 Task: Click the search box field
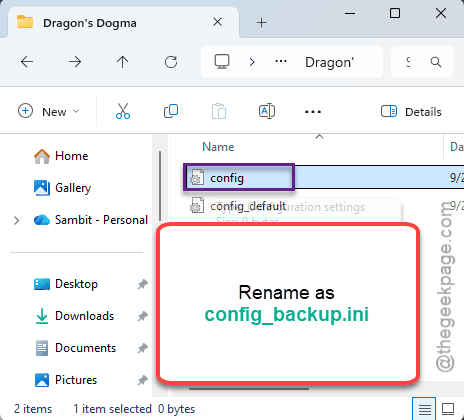(422, 62)
